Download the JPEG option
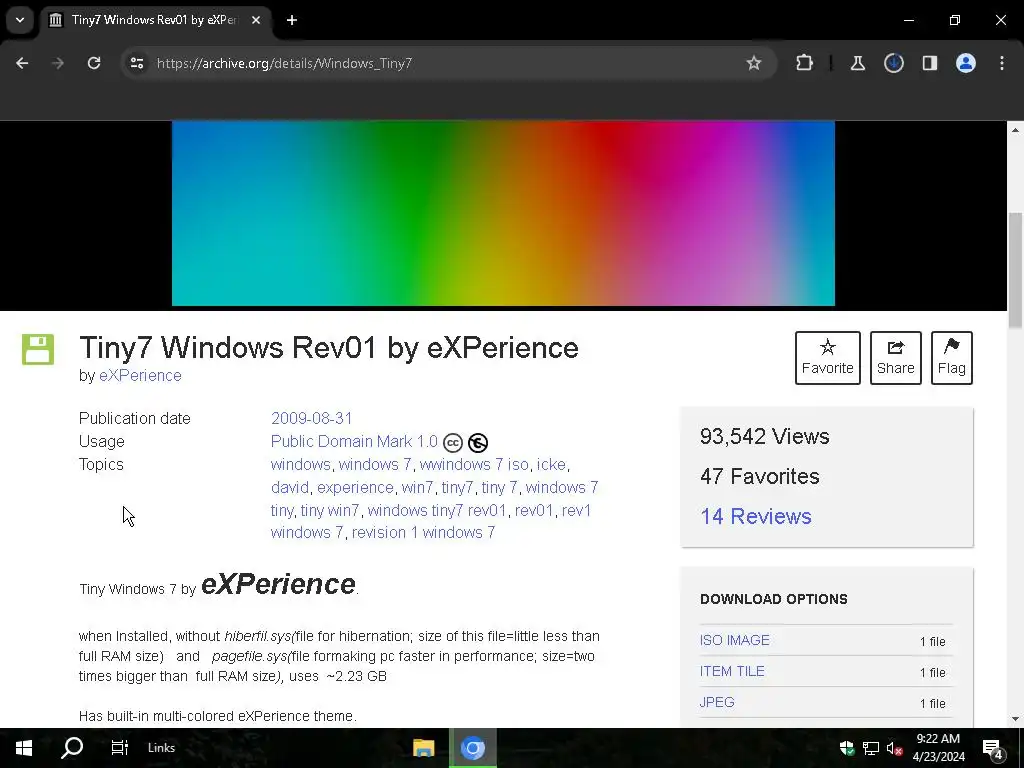This screenshot has width=1024, height=768. (717, 702)
